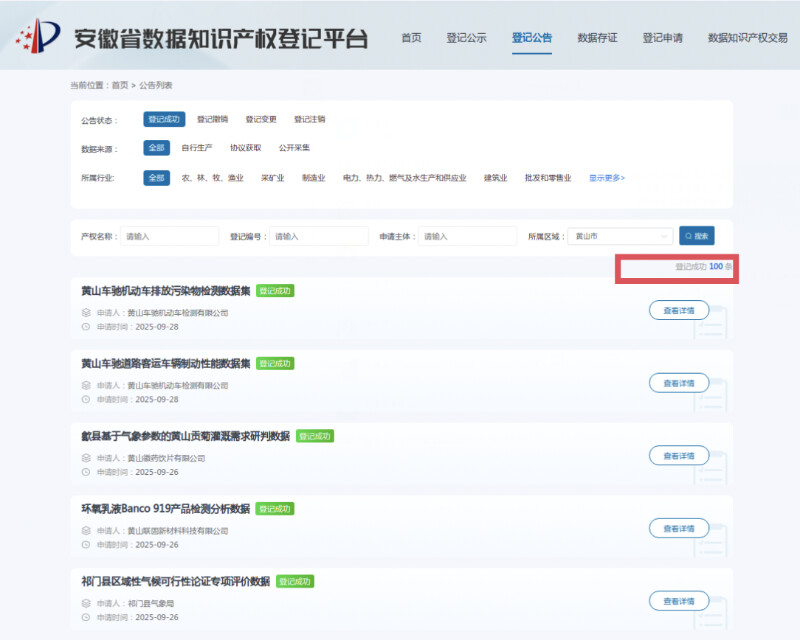
Task: Select 登记变更 announcement status option
Action: click(x=261, y=119)
